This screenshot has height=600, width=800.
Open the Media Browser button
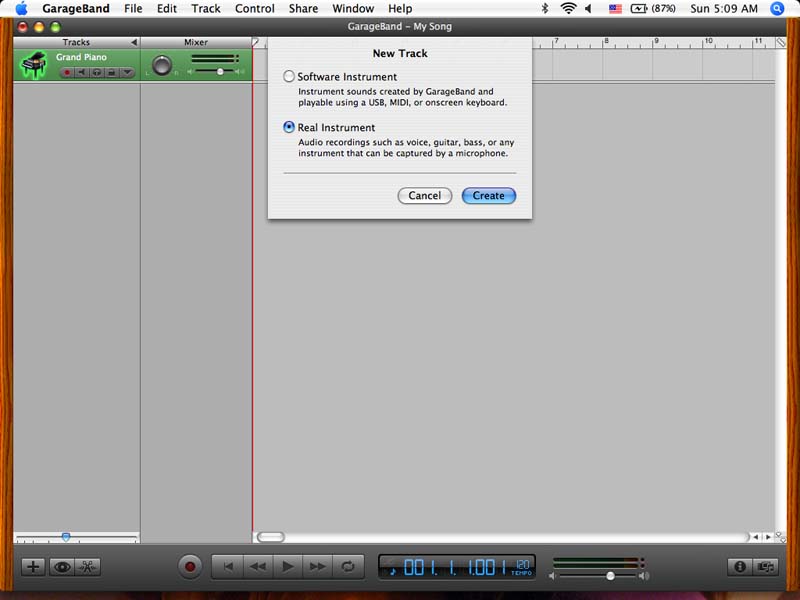[766, 567]
